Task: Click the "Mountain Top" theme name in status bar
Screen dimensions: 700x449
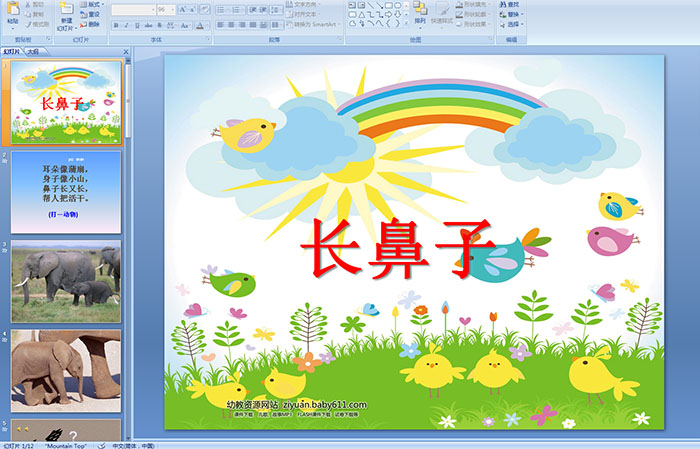Action: point(65,446)
